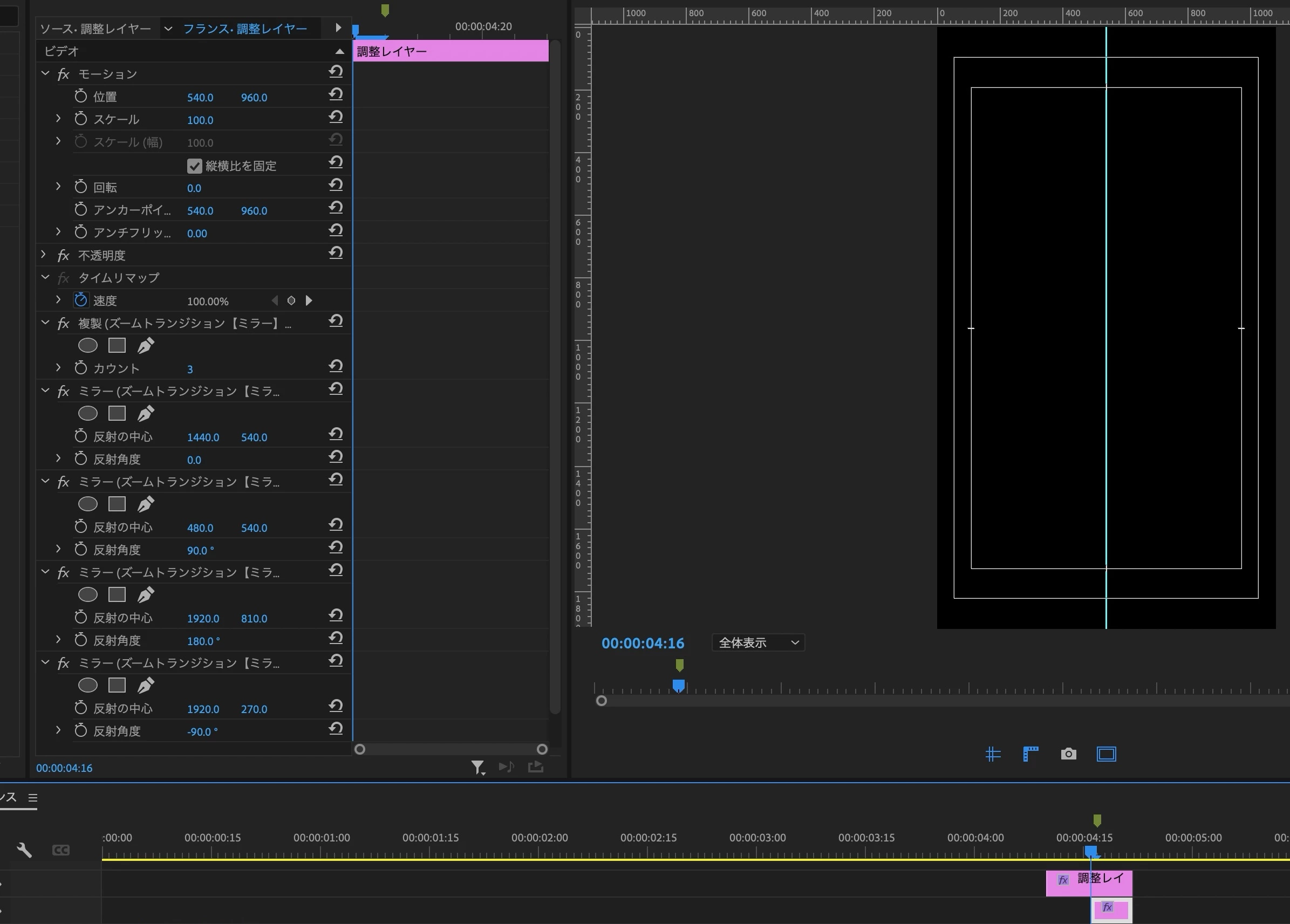1290x924 pixels.
Task: Click the filter properties funnel icon
Action: click(x=477, y=767)
